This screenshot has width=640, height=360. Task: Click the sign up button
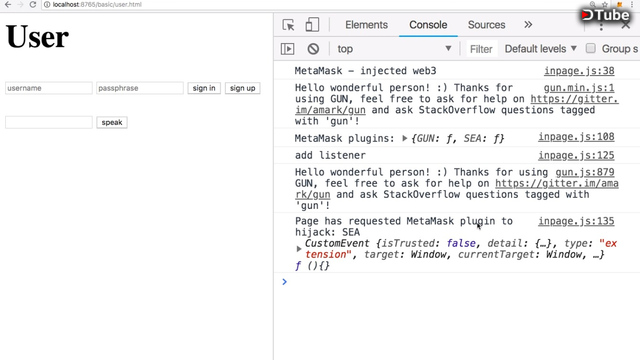(x=242, y=88)
